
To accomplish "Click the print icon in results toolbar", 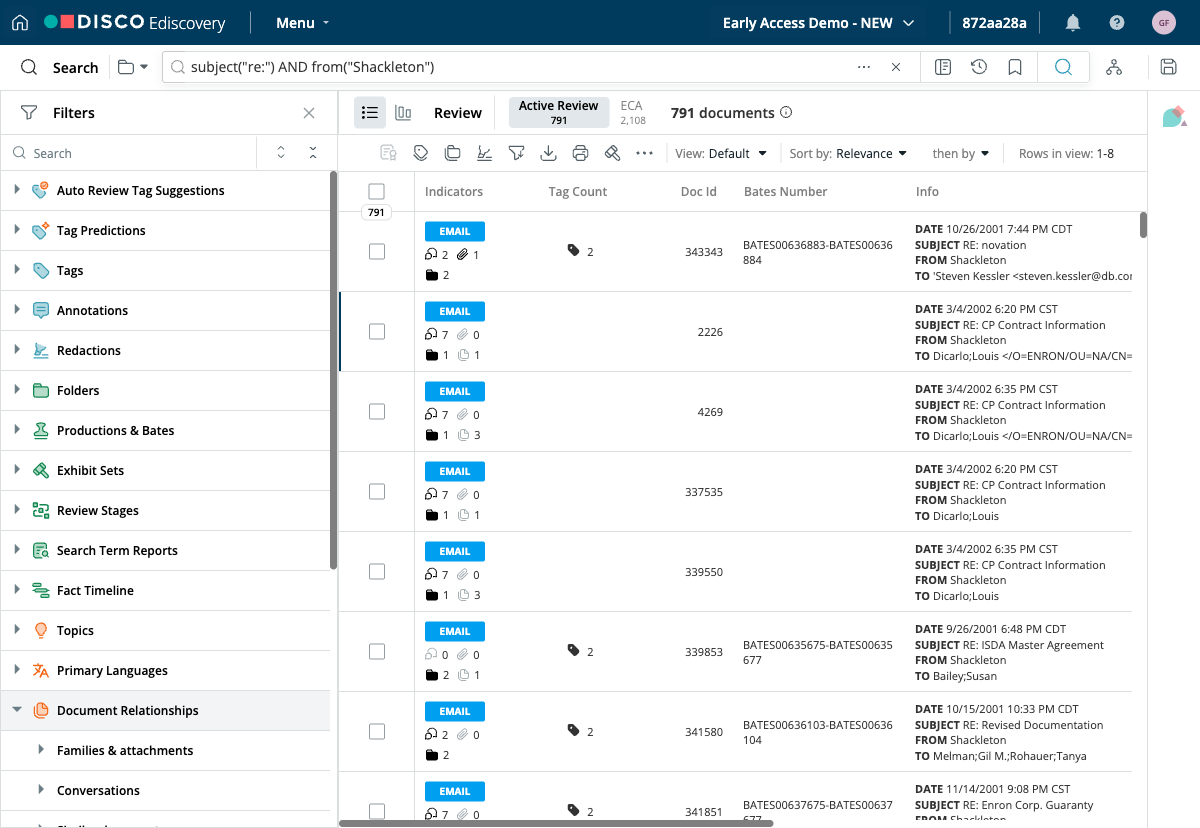I will 580,153.
